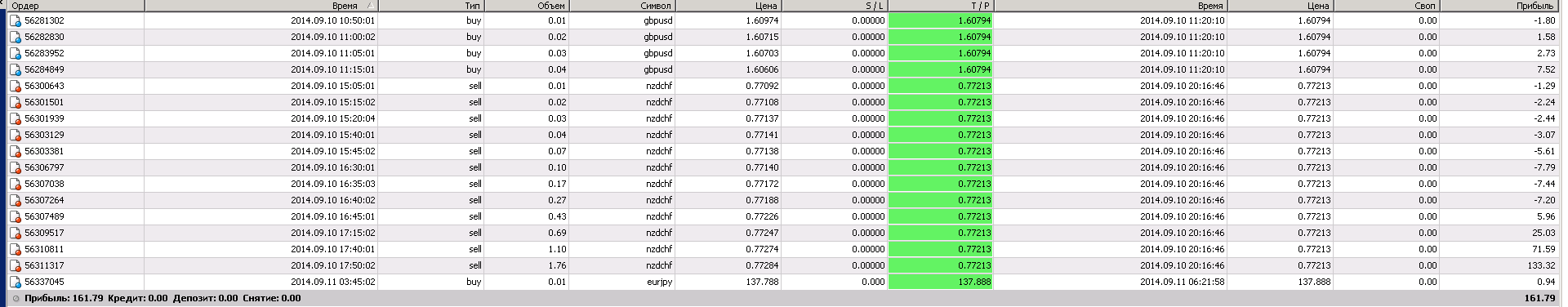Sort by the Объем column header
Viewport: 1568px width, 307px height.
tap(527, 6)
